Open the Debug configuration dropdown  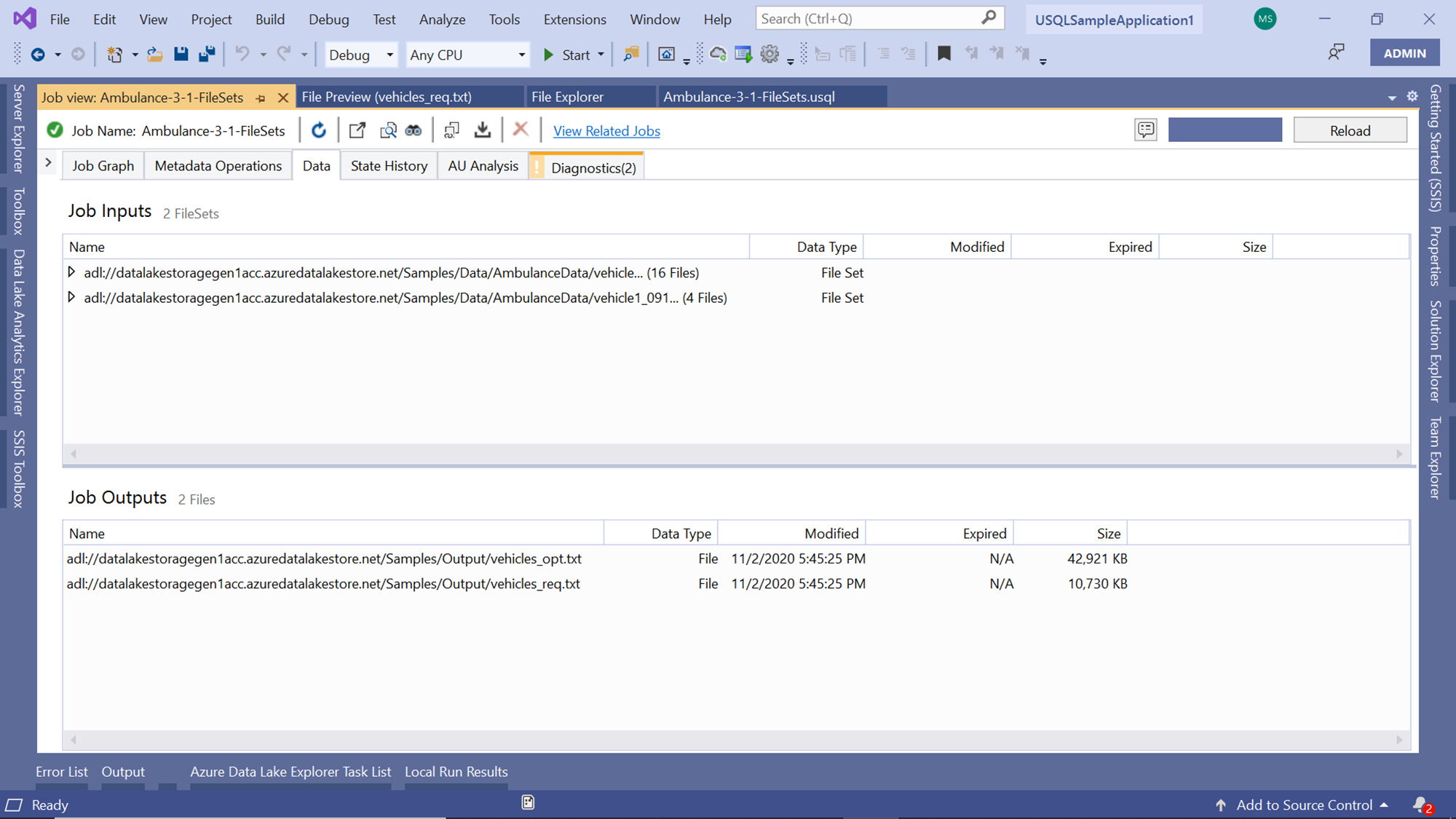click(361, 55)
